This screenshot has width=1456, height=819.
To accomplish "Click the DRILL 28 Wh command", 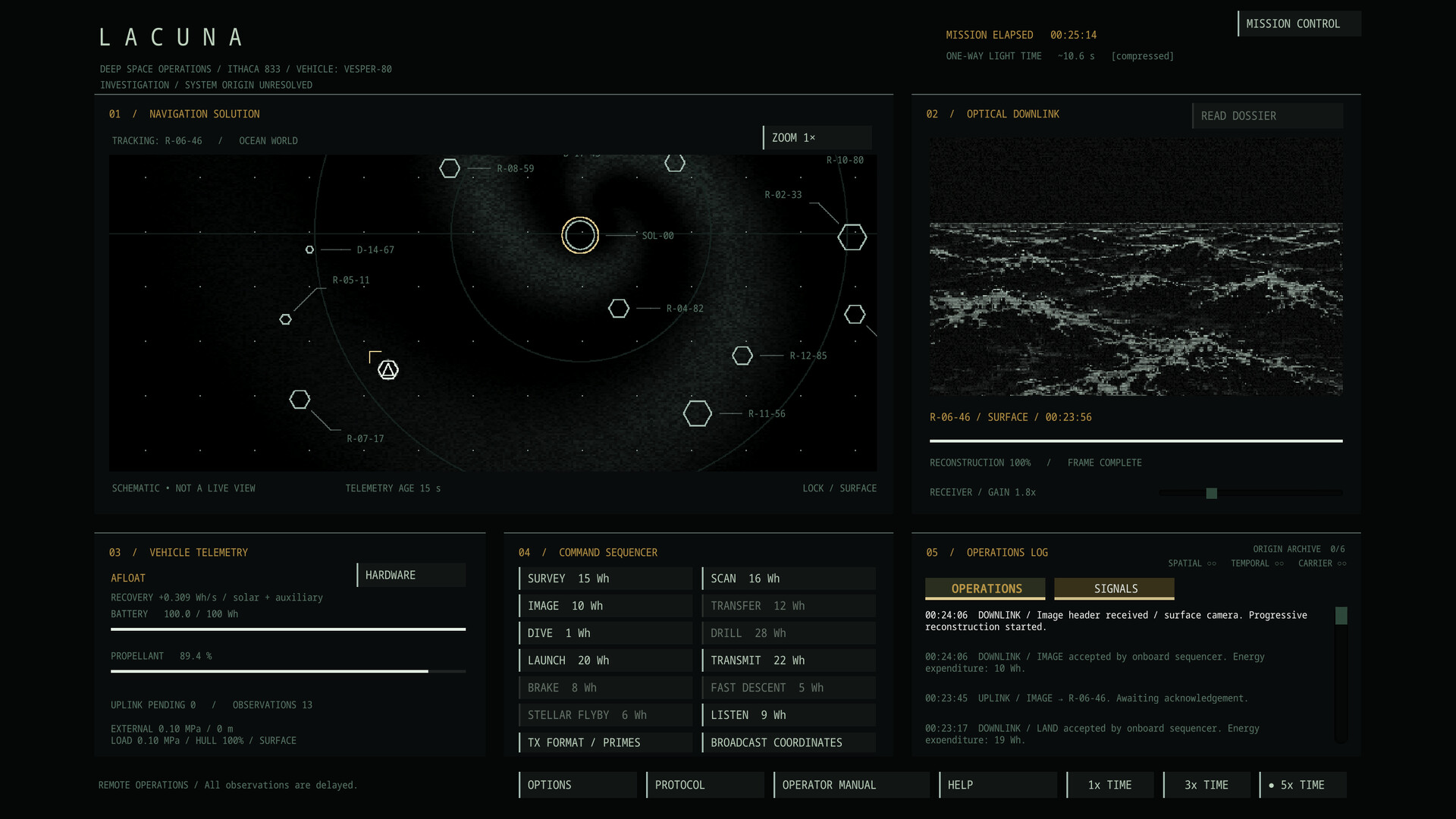I will coord(789,633).
